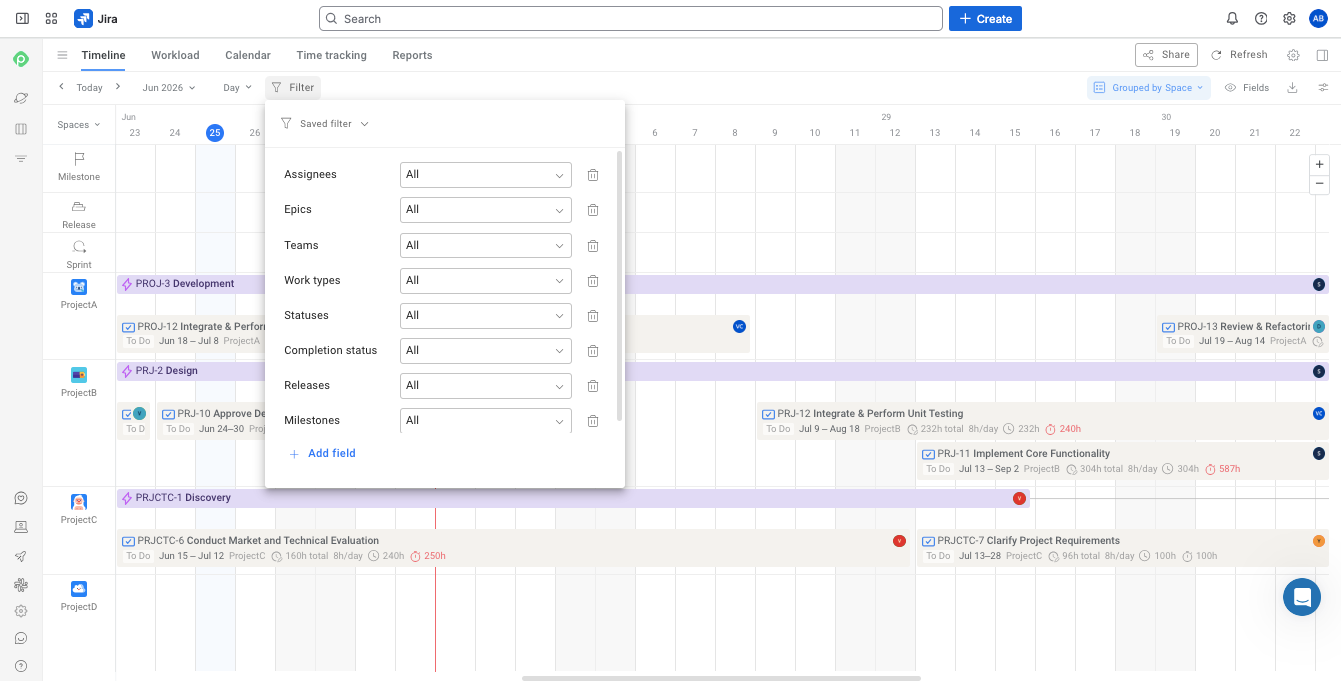This screenshot has height=681, width=1341.
Task: Open the green app logo in sidebar
Action: pos(21,60)
